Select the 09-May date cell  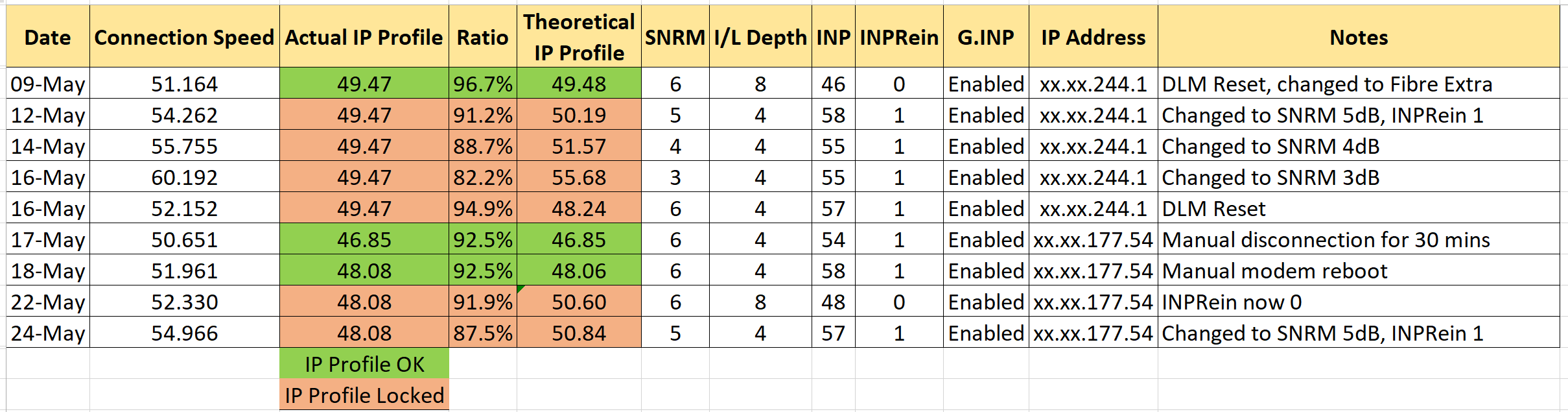(x=48, y=84)
